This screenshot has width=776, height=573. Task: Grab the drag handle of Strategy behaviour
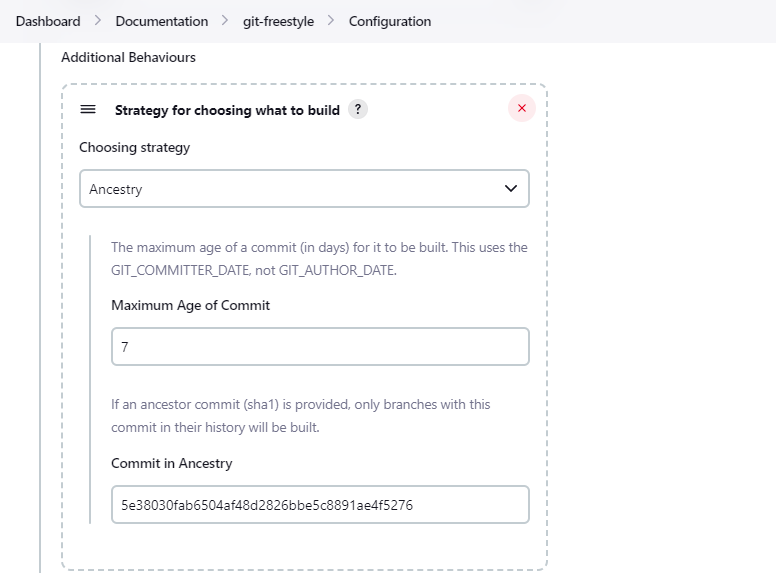(88, 109)
